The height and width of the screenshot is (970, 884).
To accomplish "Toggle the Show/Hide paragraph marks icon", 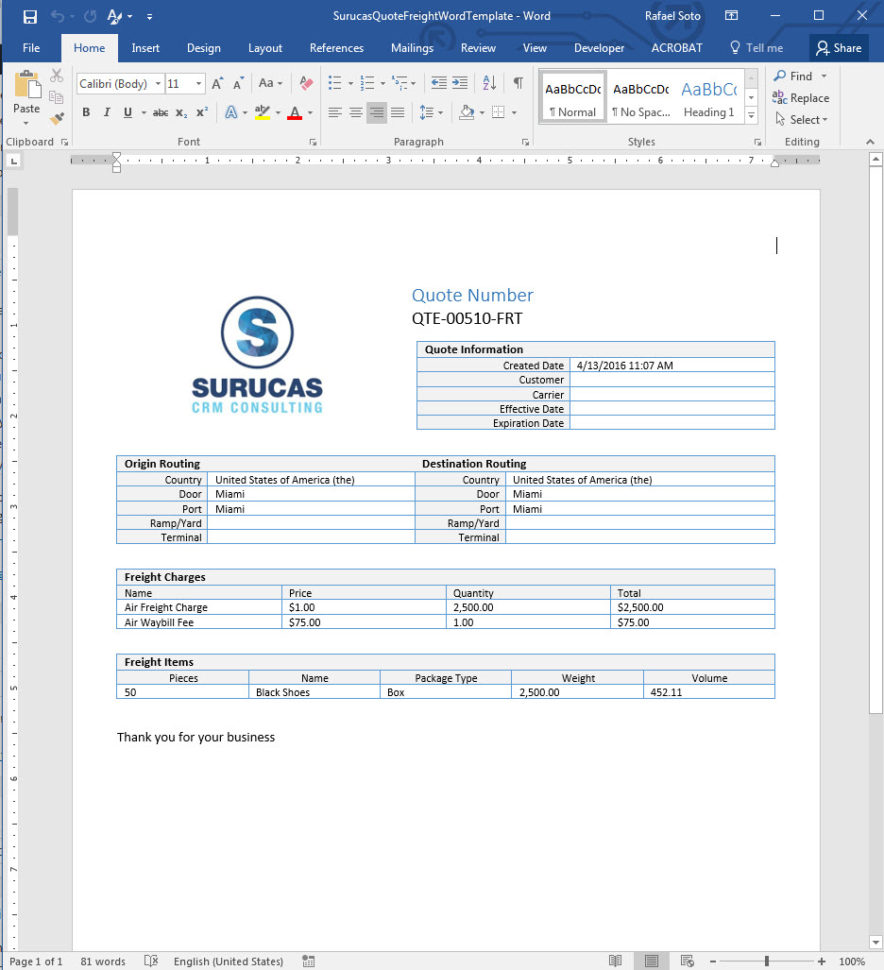I will point(517,83).
